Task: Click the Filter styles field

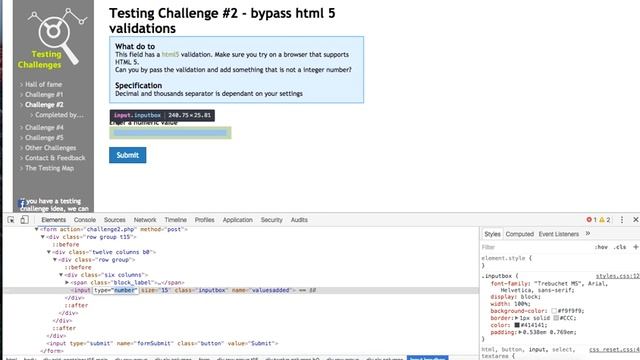Action: point(535,247)
